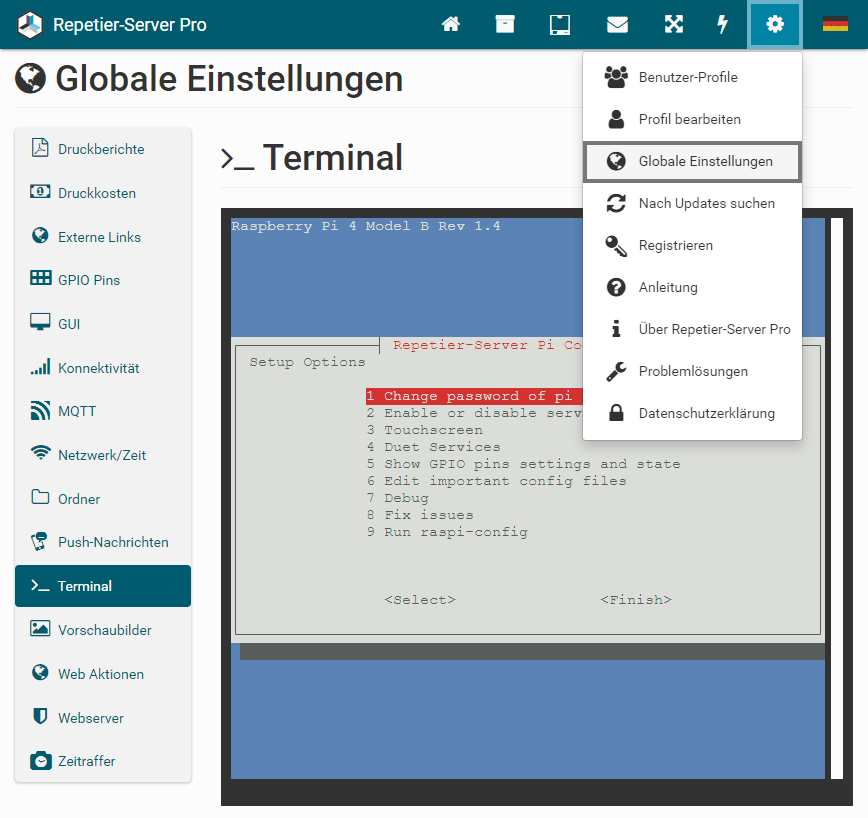Screen dimensions: 868x818
Task: Click the <Select> button in terminal
Action: coord(420,600)
